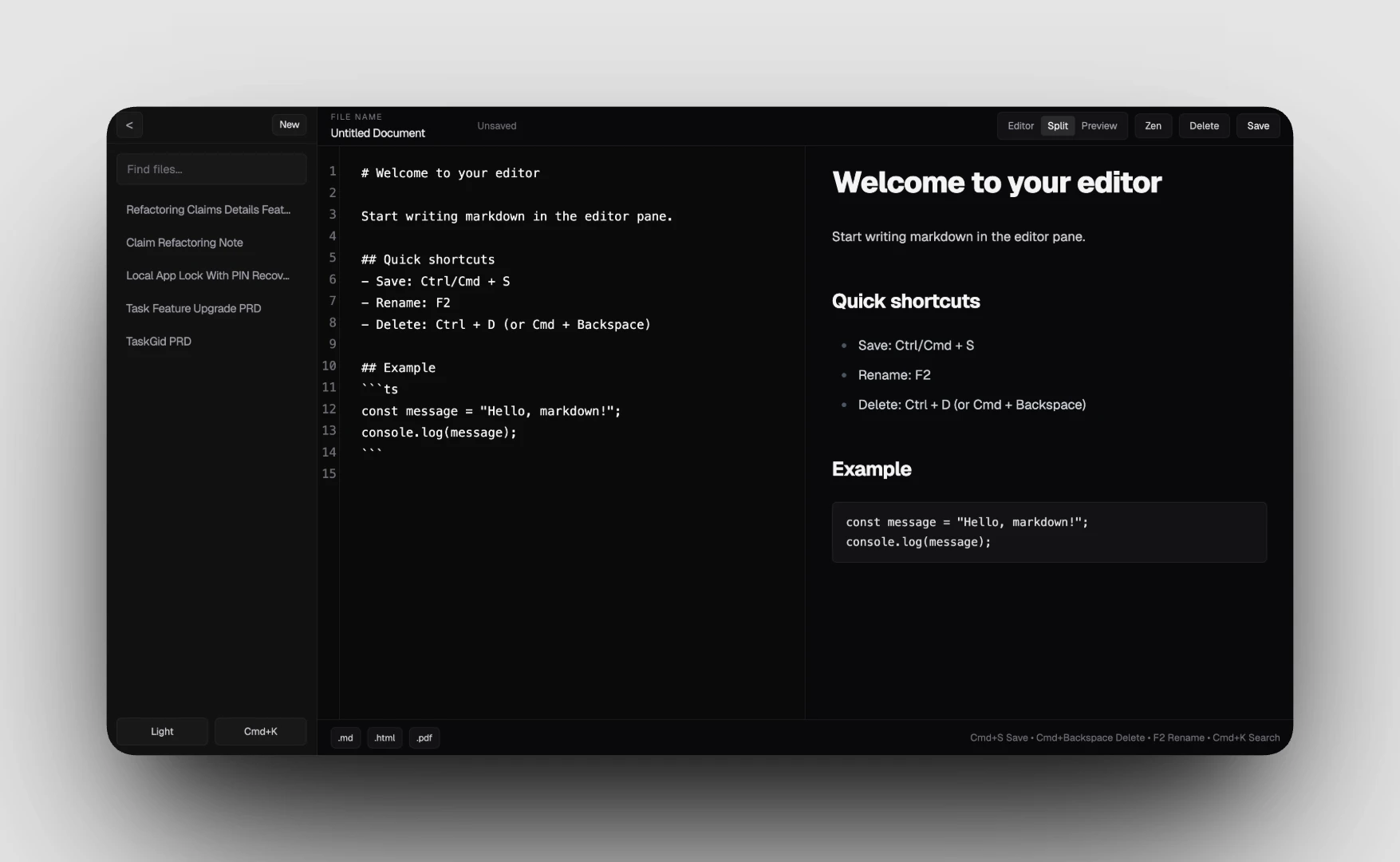The width and height of the screenshot is (1400, 862).
Task: Click the 'Start writing markdown' editor line
Action: 517,216
